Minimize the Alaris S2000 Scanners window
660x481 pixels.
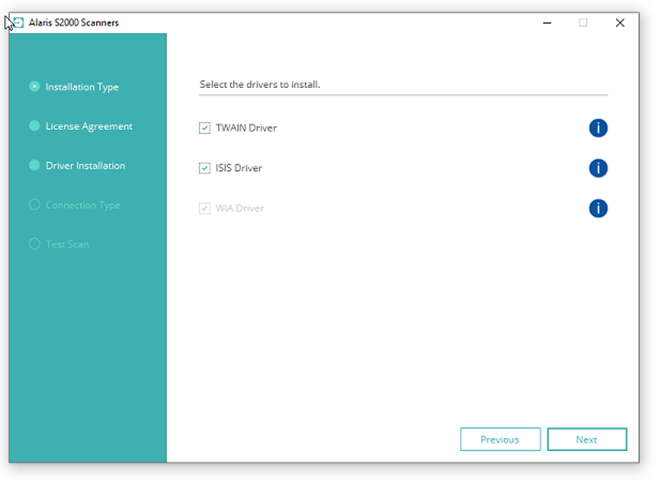pyautogui.click(x=547, y=23)
